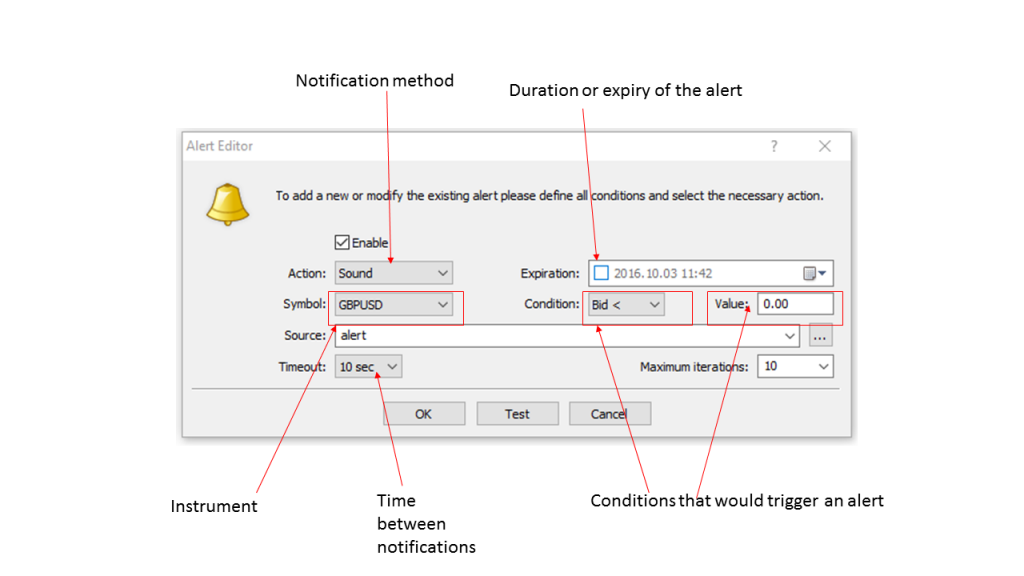Open the Action dropdown showing Sound
1024x576 pixels.
tap(394, 273)
